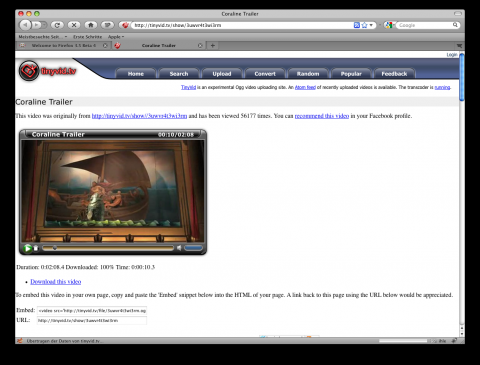Mute audio with the speaker icon

[x=179, y=248]
